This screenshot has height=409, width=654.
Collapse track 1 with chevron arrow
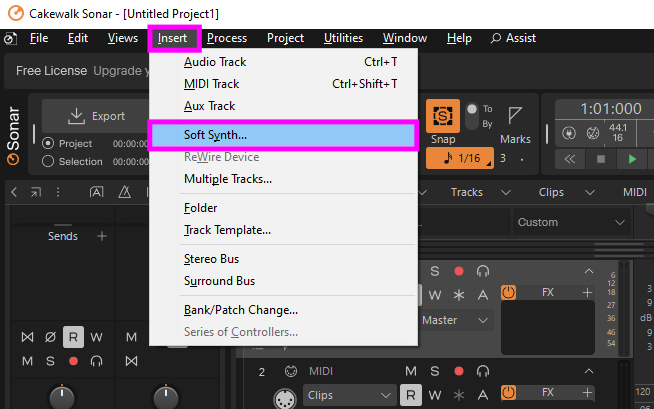click(589, 271)
